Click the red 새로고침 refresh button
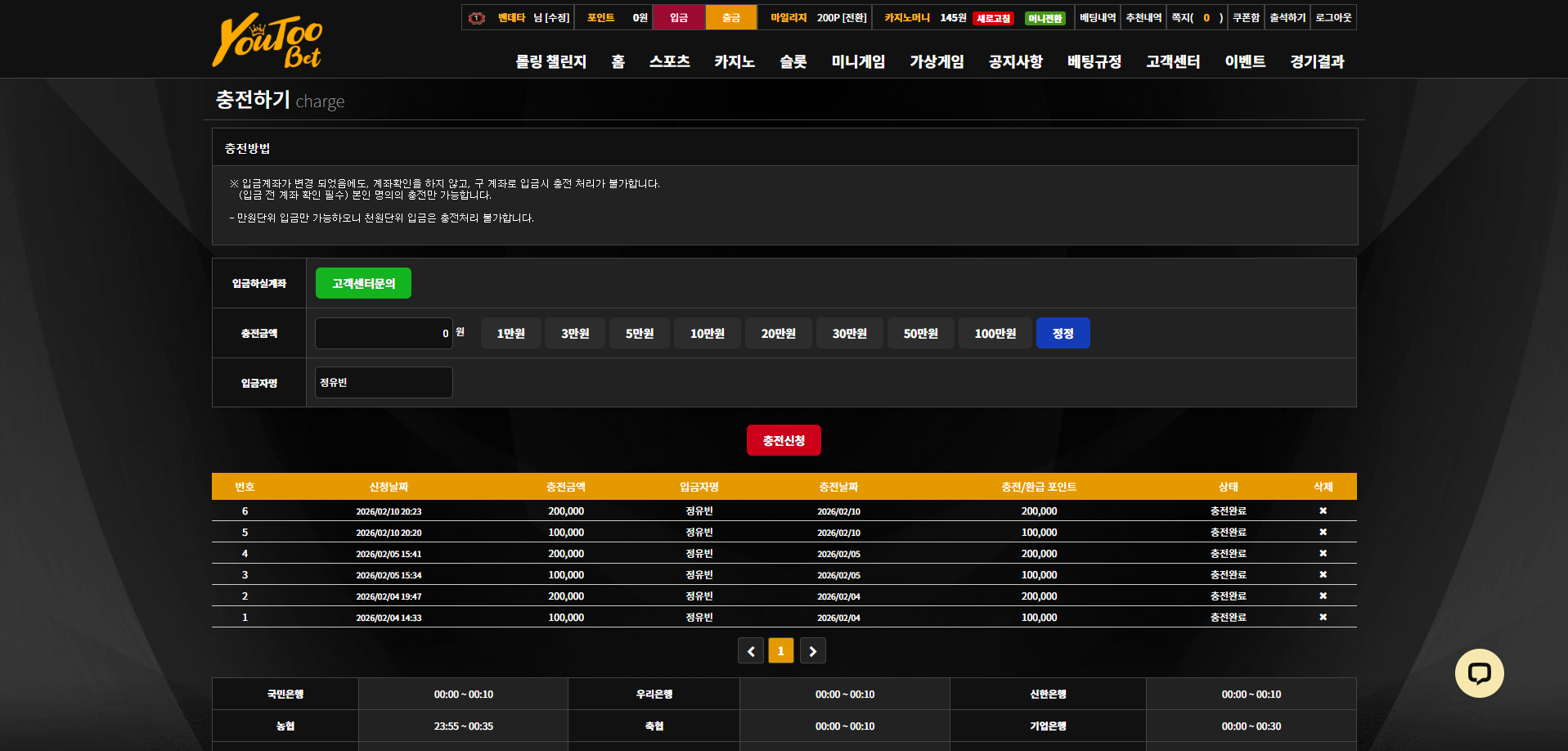Image resolution: width=1568 pixels, height=751 pixels. click(993, 18)
